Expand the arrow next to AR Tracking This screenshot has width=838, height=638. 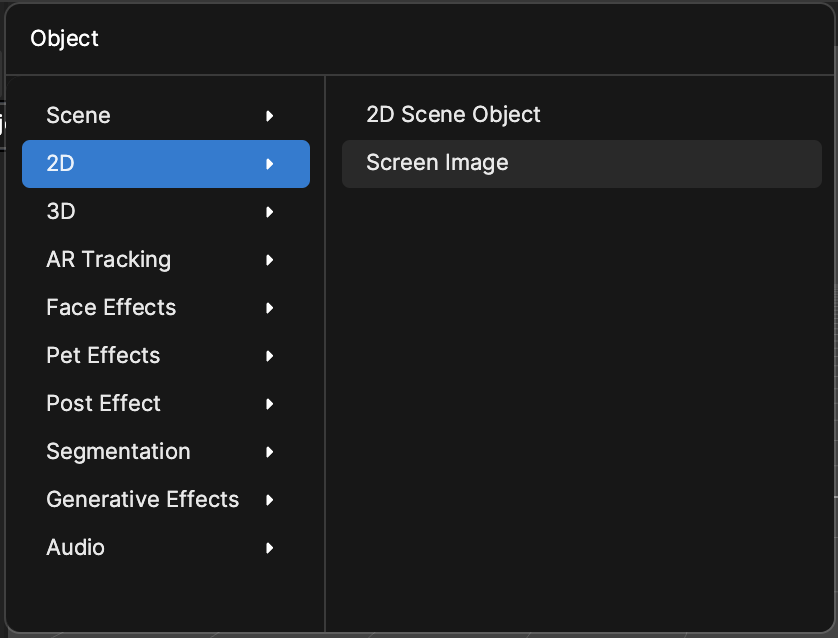click(x=269, y=260)
